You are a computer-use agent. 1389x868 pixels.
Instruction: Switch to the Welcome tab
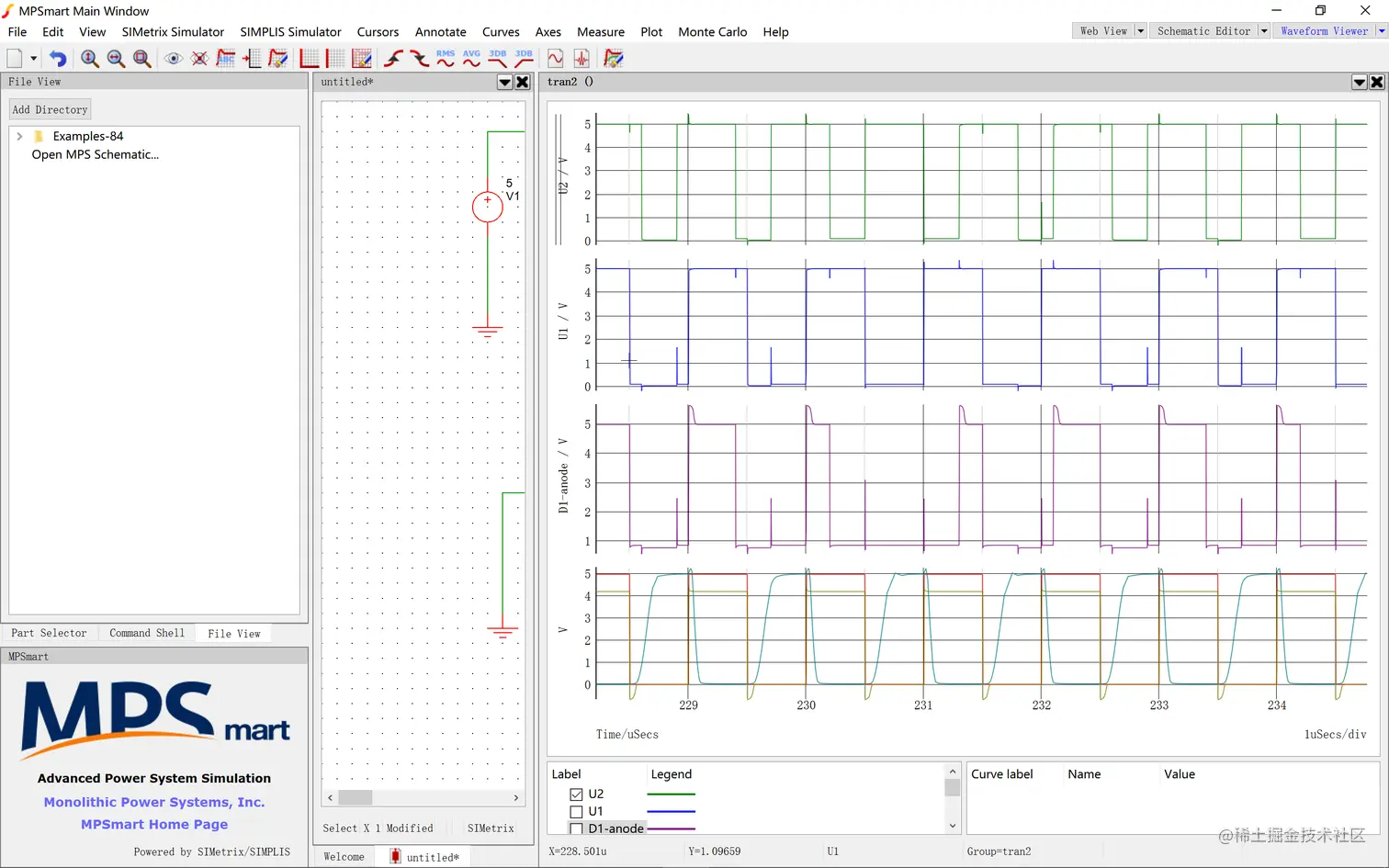tap(344, 857)
